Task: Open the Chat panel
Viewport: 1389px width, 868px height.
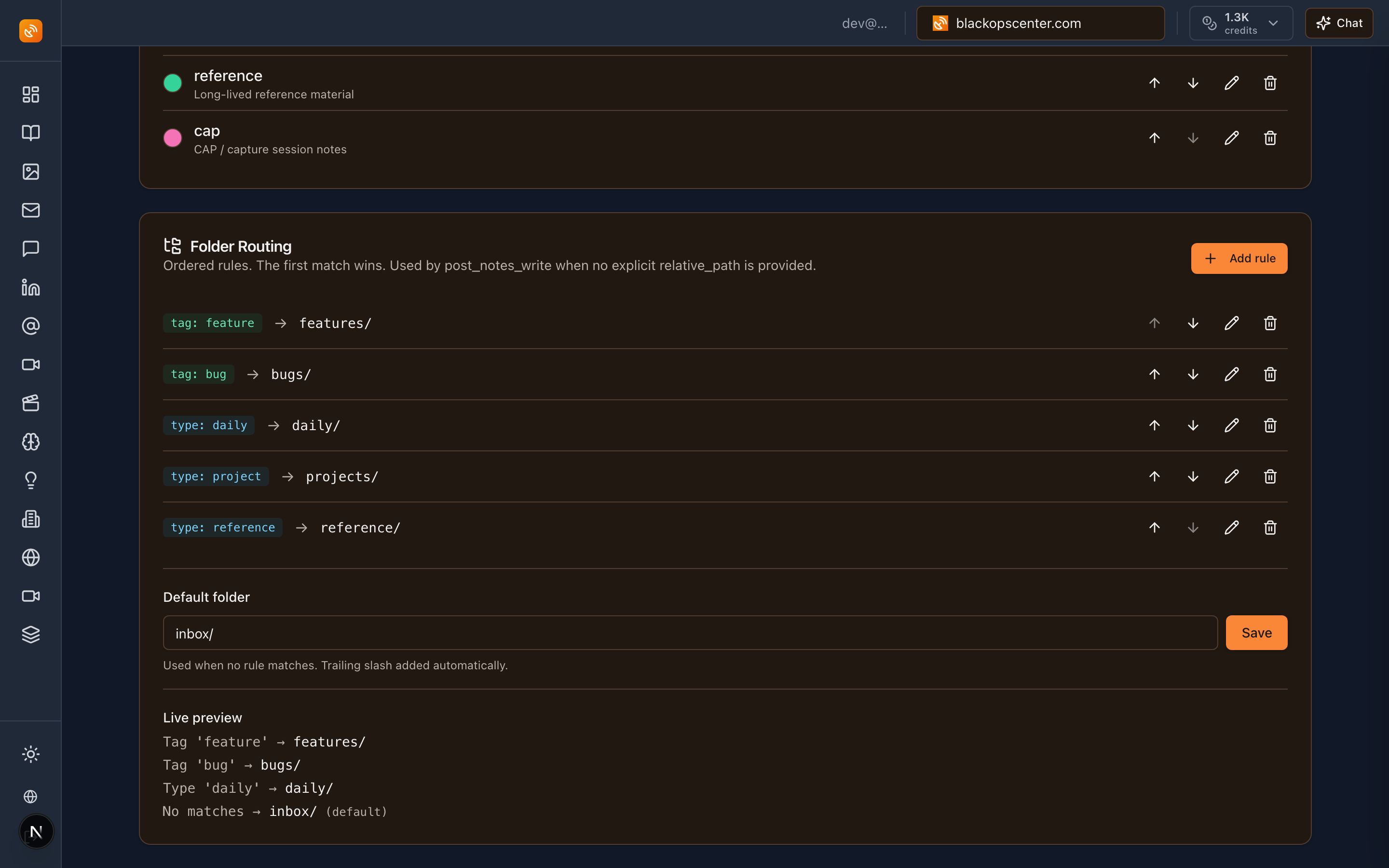Action: pos(1338,23)
